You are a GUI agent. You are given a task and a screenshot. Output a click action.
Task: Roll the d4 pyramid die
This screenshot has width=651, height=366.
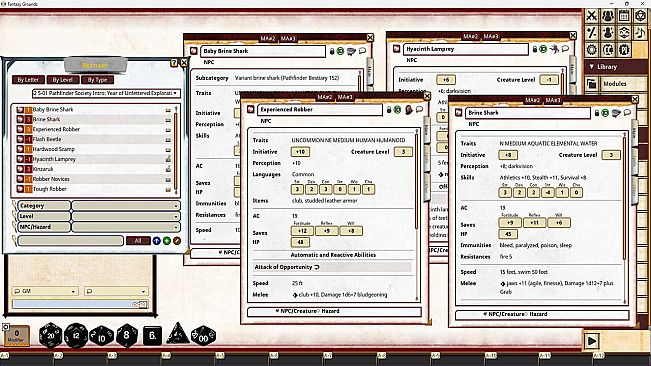178,334
